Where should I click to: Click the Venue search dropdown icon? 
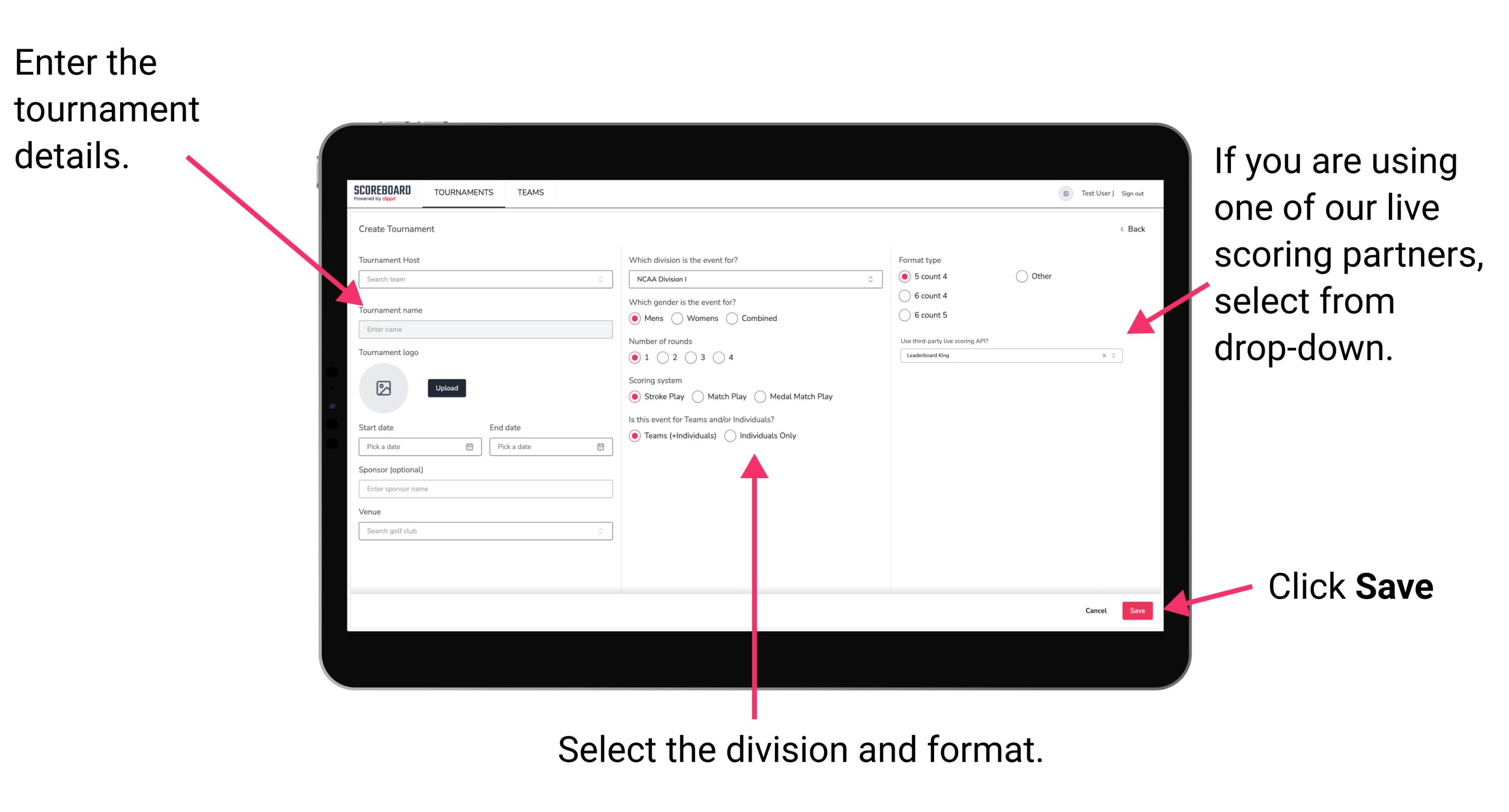[601, 531]
